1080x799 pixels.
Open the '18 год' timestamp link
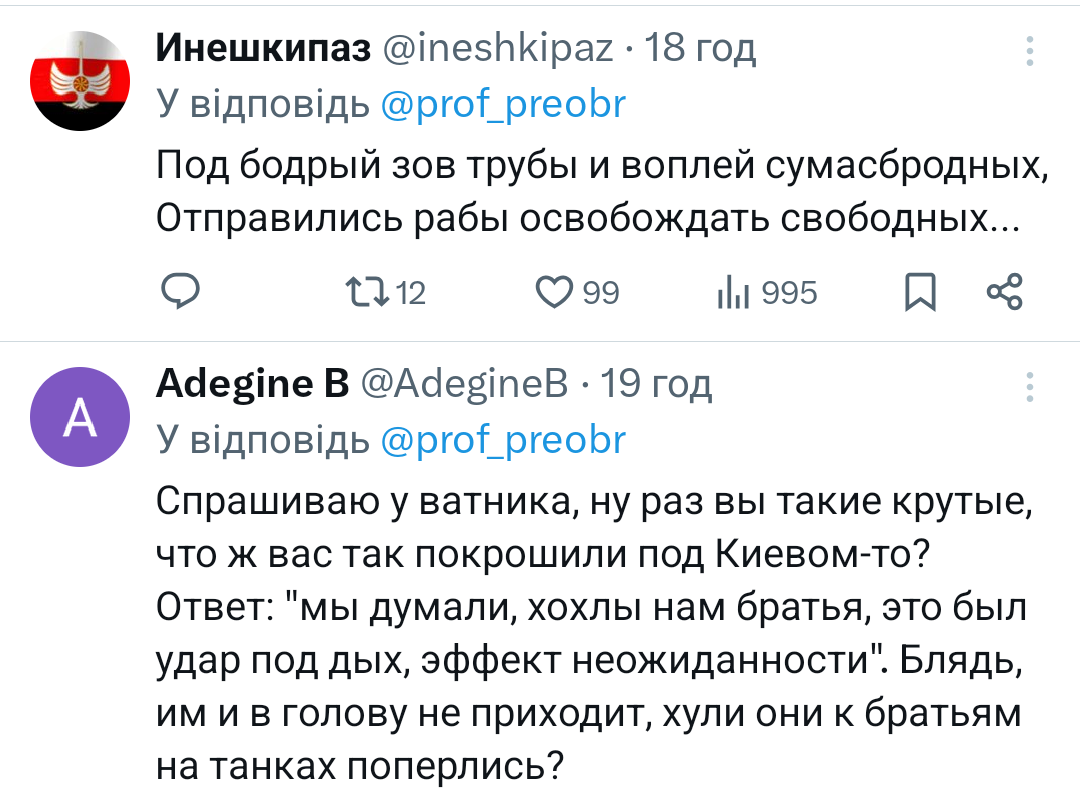pos(700,47)
